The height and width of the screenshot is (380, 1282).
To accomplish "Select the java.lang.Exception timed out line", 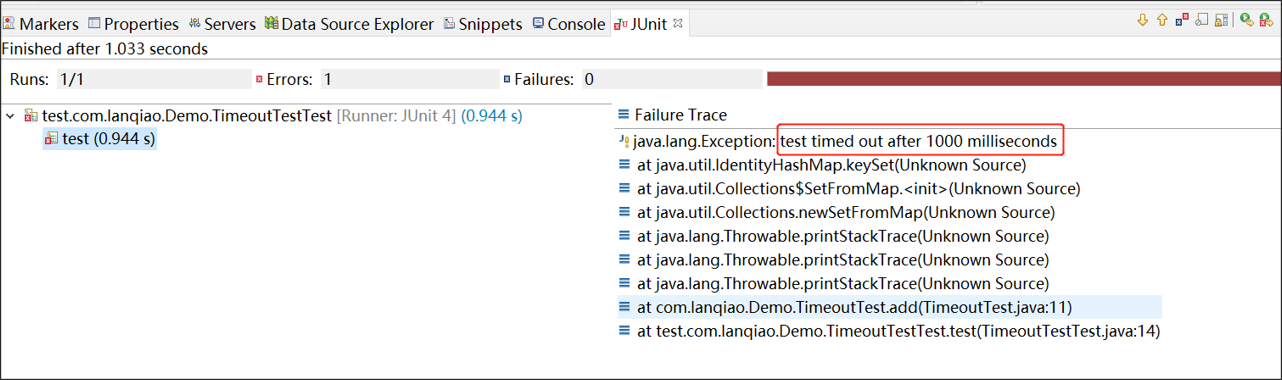I will click(838, 142).
